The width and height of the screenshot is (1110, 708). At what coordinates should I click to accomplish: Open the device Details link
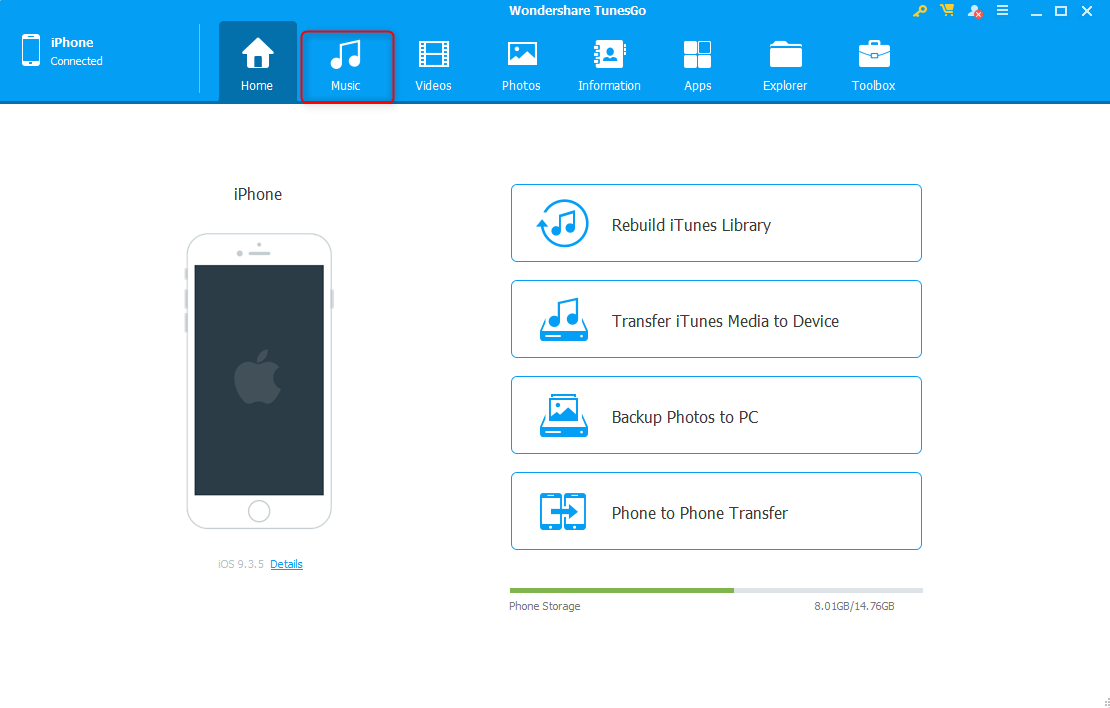(286, 564)
